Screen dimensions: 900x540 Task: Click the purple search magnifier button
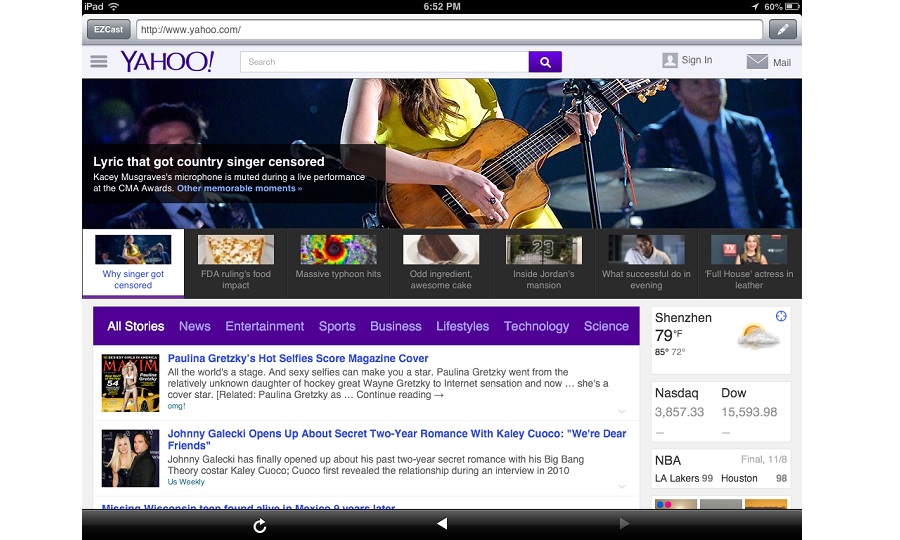click(x=545, y=62)
